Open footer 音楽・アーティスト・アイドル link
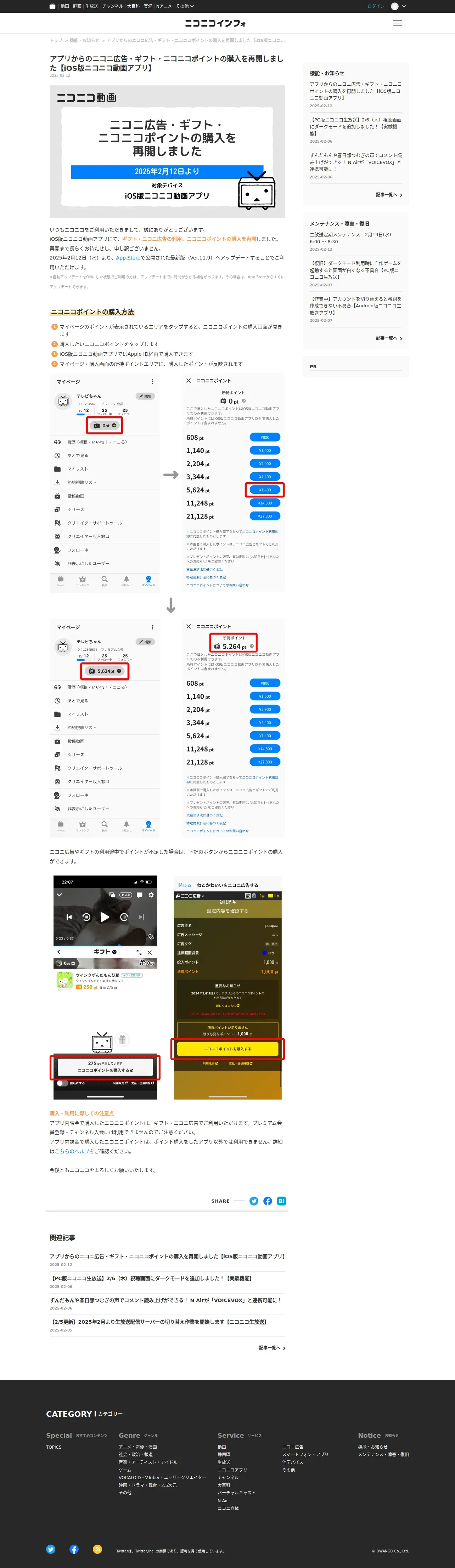This screenshot has width=455, height=1568. (148, 1462)
